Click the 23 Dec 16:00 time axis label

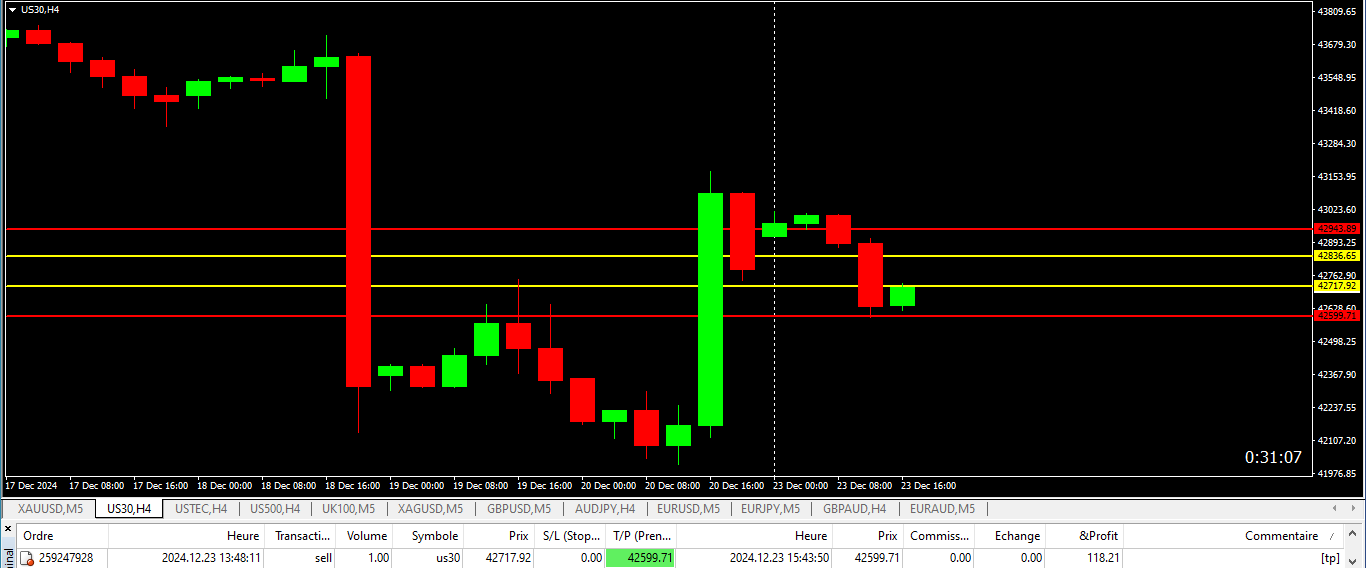point(928,486)
